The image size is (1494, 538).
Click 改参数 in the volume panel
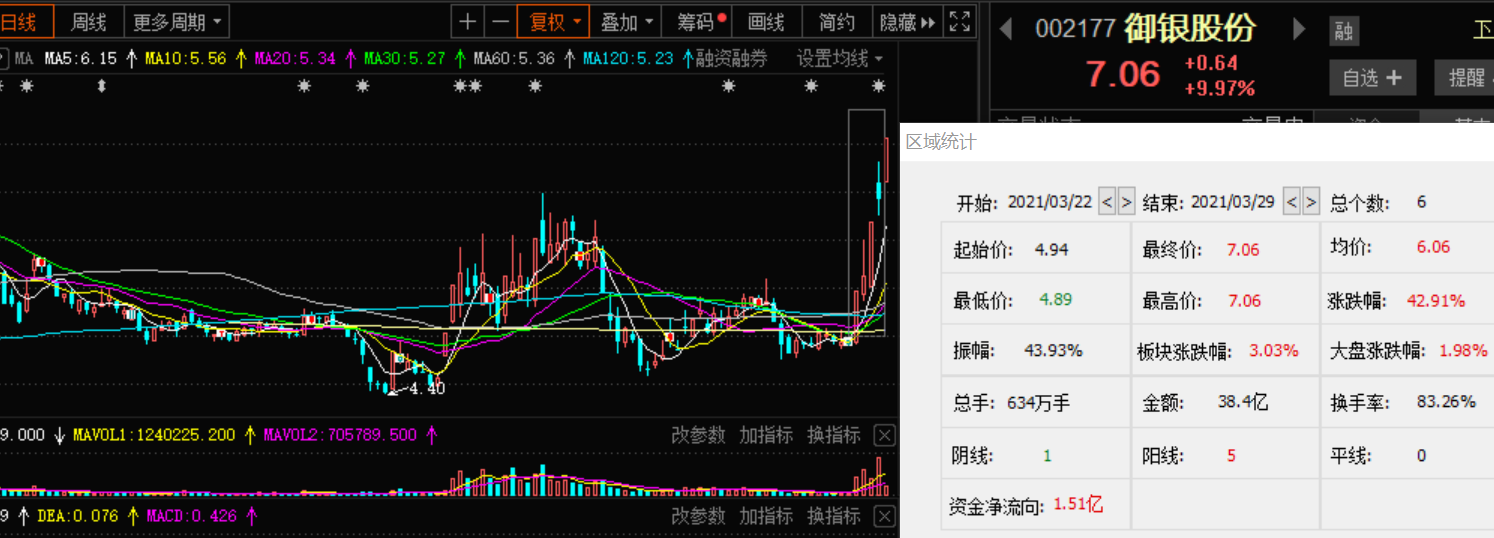[698, 435]
